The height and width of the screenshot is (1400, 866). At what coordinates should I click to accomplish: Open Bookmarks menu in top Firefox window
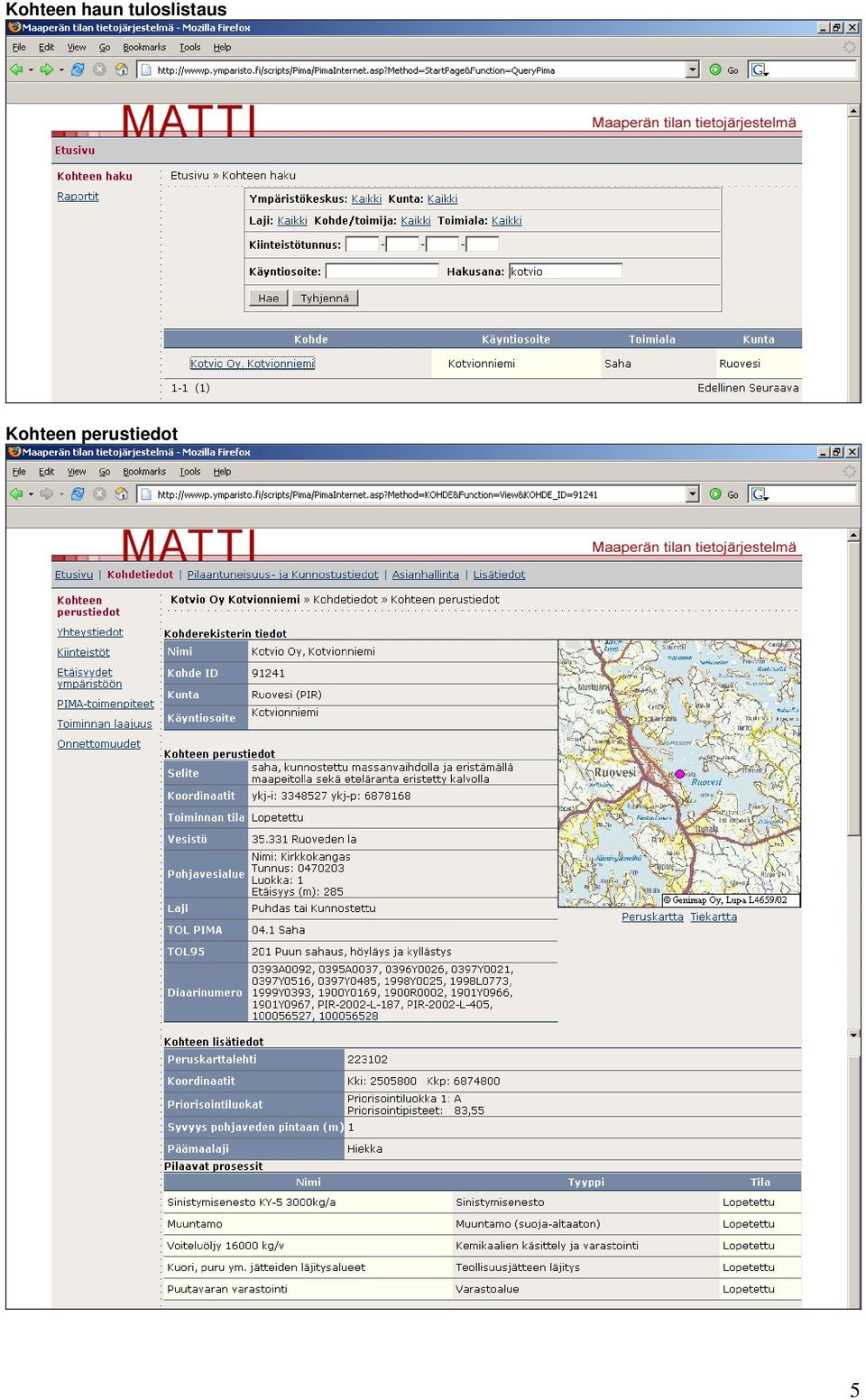click(x=144, y=47)
